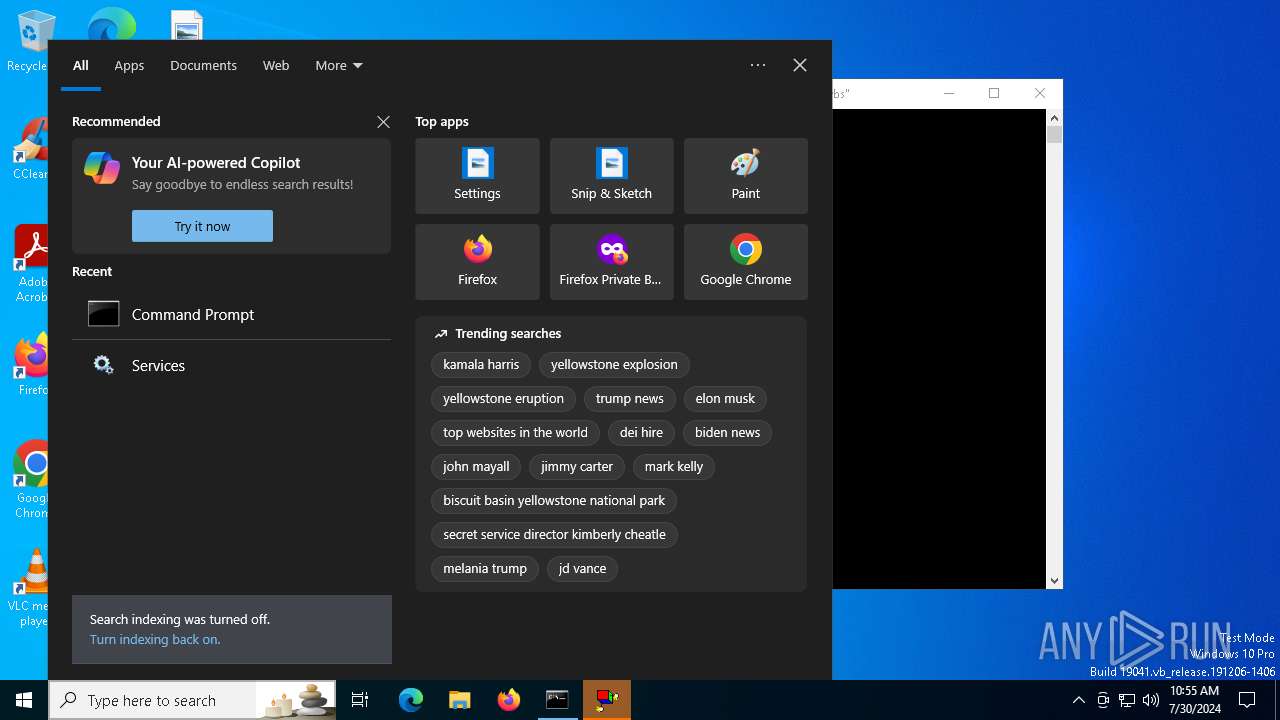Launch Snip & Sketch tile

pos(611,176)
